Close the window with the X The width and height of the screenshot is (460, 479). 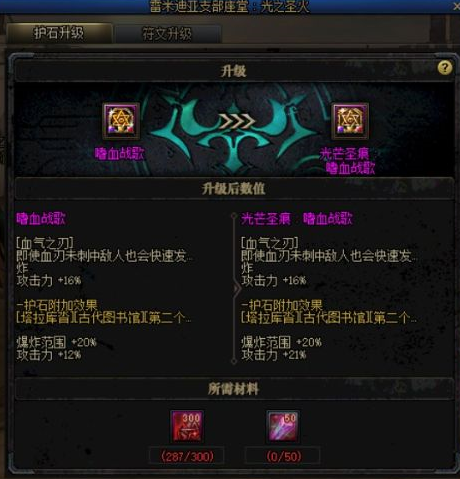456,6
